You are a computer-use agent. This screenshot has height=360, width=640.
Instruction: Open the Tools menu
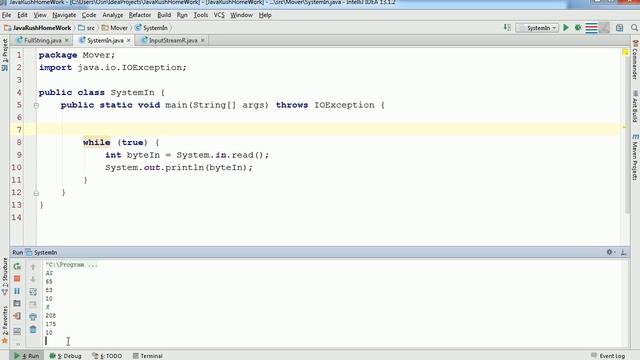click(200, 15)
